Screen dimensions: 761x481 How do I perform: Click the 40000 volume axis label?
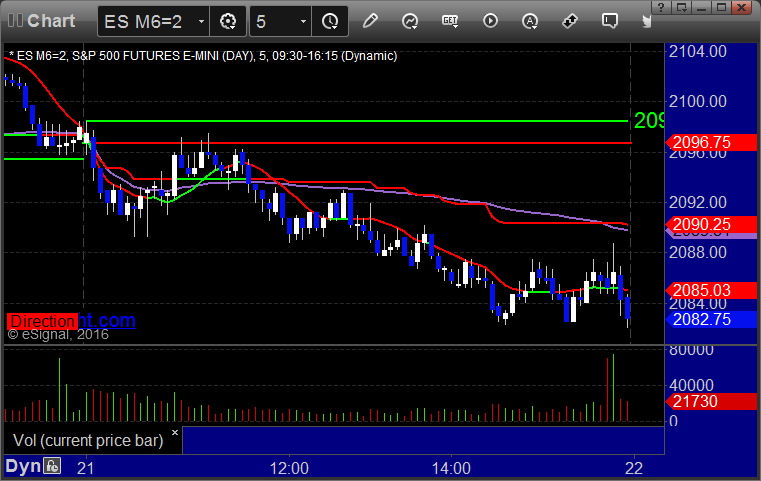pyautogui.click(x=691, y=385)
